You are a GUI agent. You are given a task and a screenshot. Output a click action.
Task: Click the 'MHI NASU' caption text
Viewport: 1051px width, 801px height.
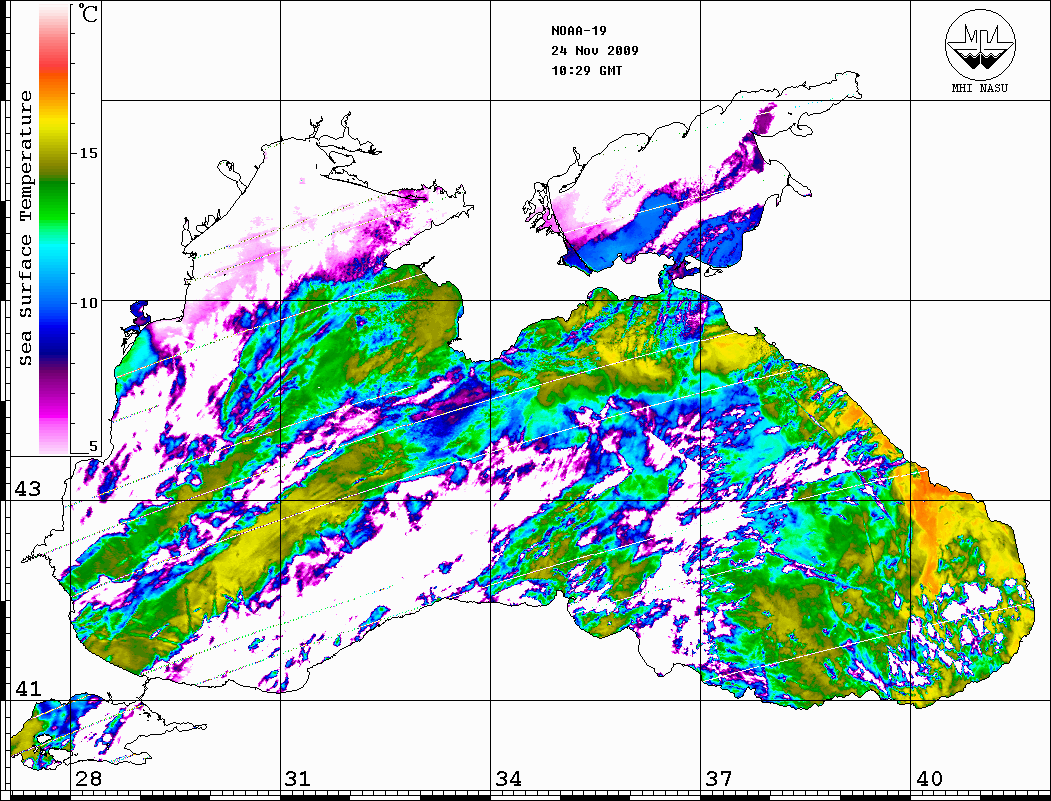click(x=979, y=88)
